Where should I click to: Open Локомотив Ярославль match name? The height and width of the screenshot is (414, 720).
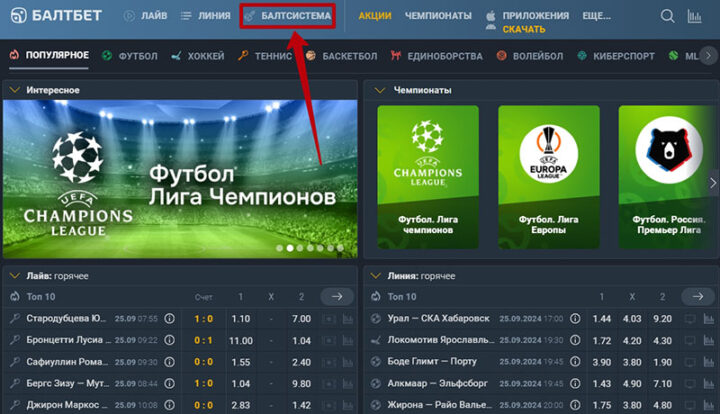point(441,340)
